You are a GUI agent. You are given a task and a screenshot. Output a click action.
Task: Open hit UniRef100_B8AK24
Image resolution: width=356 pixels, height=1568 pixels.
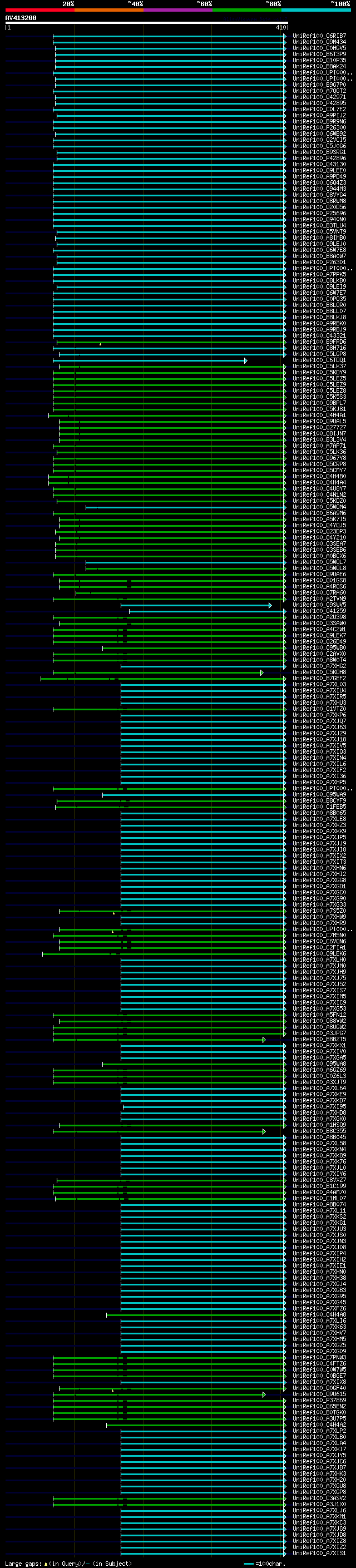[319, 66]
